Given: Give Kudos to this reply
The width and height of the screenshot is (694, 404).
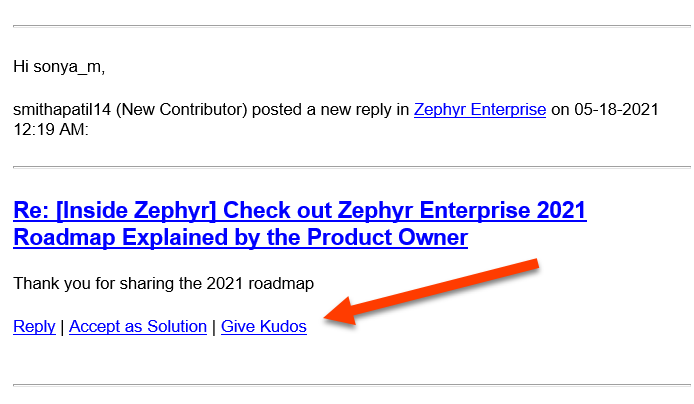Looking at the screenshot, I should pos(264,326).
